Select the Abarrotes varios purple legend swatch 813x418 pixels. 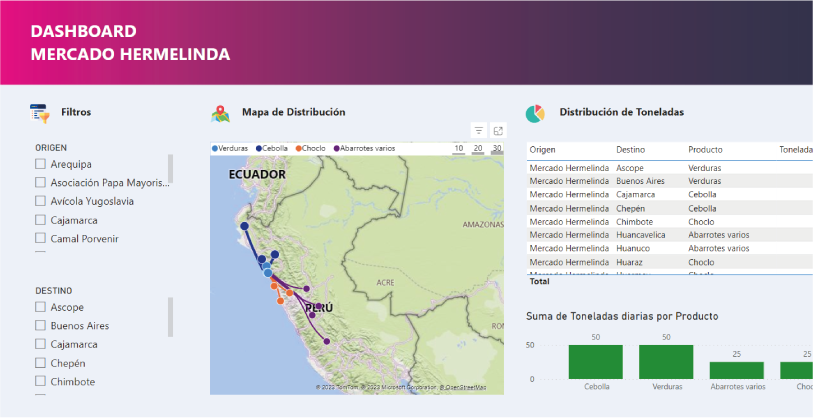click(337, 148)
